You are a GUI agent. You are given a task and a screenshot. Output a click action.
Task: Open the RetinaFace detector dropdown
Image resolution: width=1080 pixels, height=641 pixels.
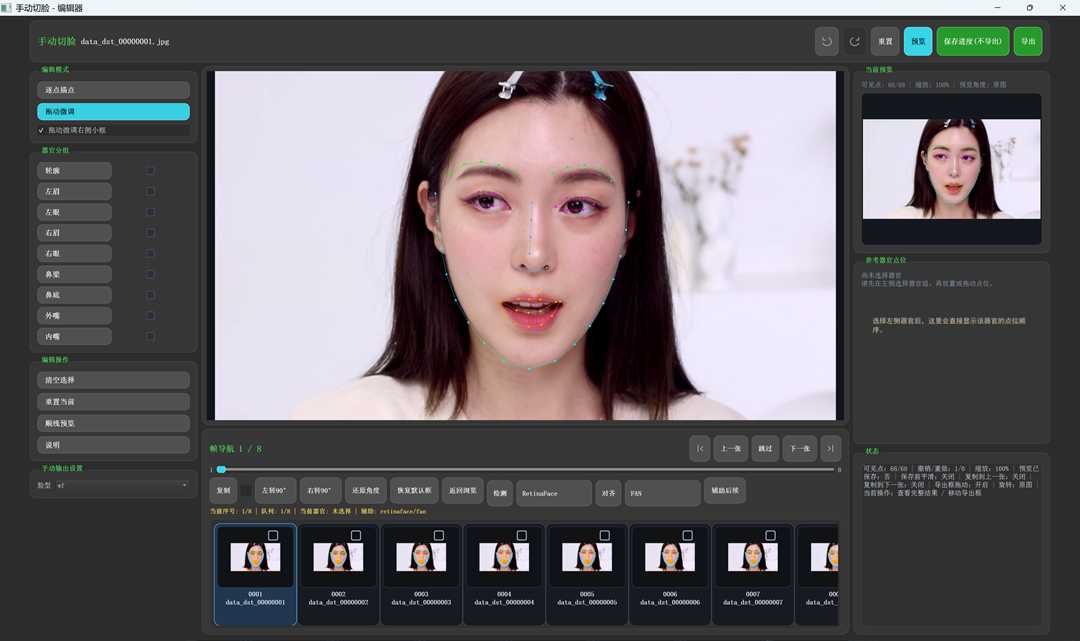554,493
